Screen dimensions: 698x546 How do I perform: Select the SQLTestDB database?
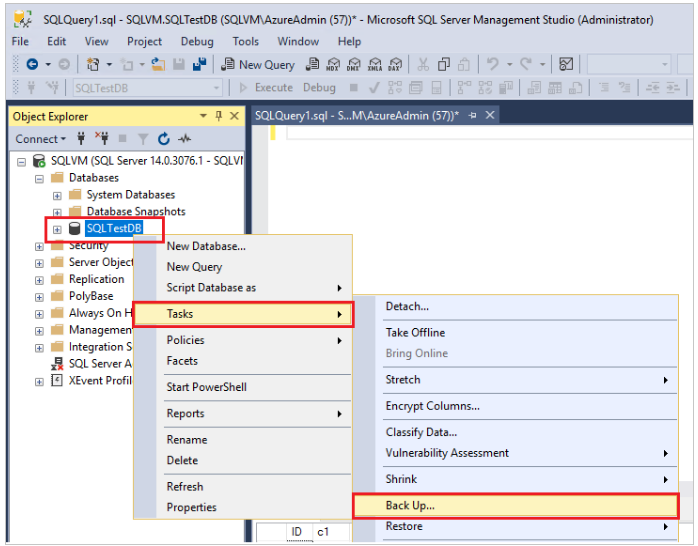(114, 228)
